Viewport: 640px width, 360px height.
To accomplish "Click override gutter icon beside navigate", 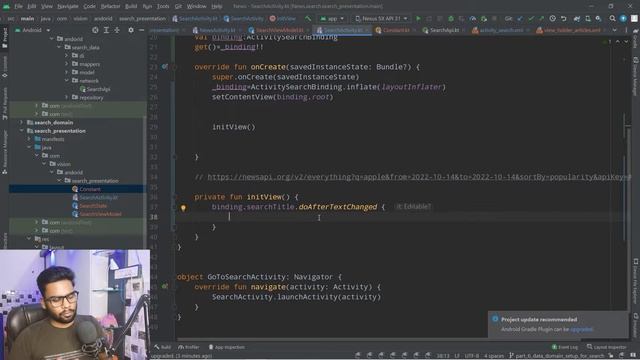I will [164, 287].
